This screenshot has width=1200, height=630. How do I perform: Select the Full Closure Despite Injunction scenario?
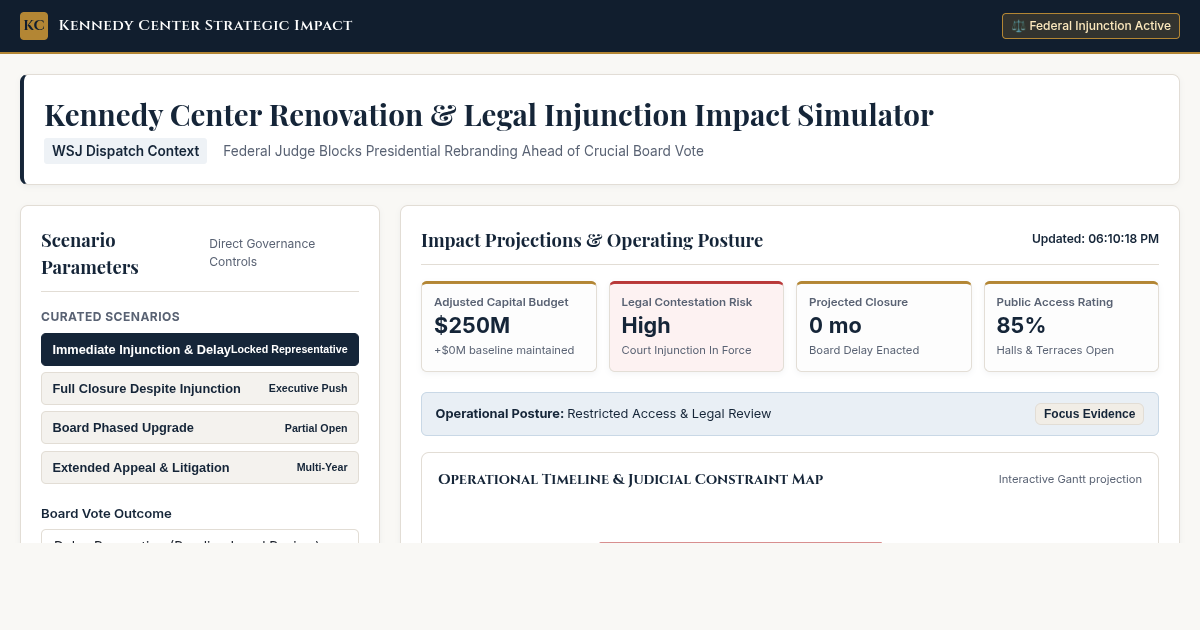(x=200, y=389)
